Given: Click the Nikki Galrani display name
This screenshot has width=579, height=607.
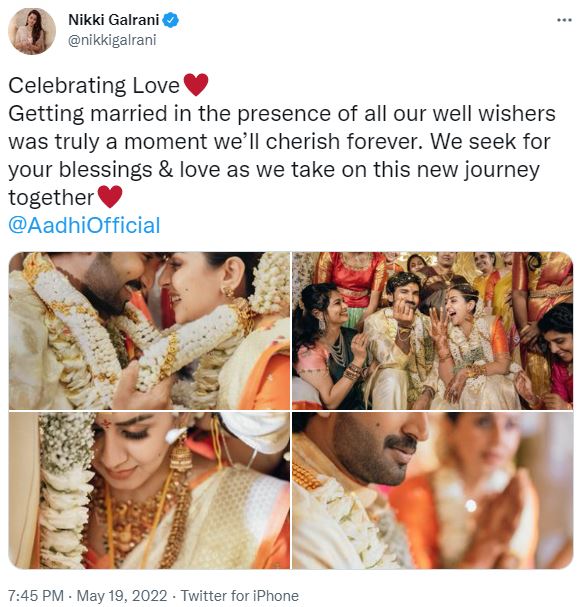Looking at the screenshot, I should pos(113,20).
